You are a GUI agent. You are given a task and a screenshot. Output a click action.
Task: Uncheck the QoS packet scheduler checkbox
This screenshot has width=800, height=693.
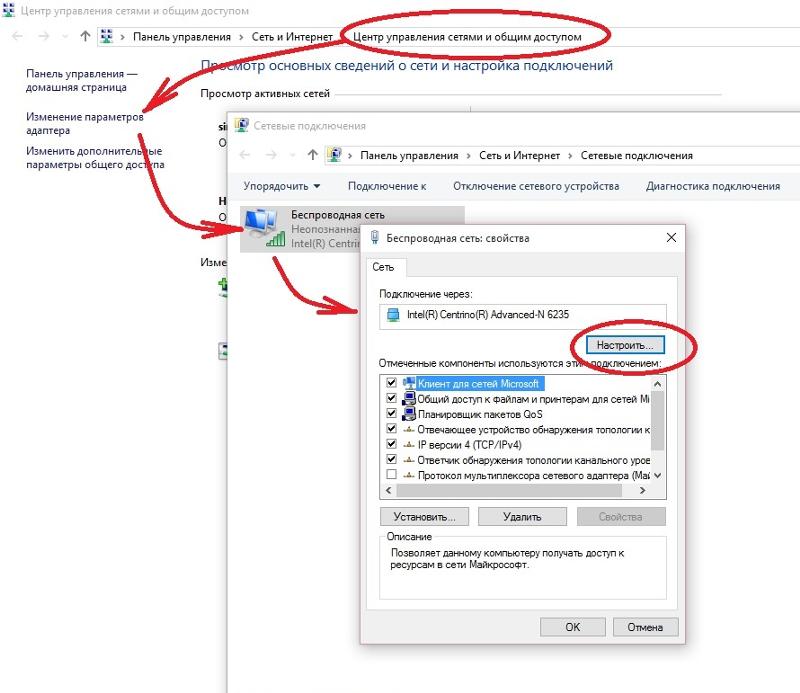tap(391, 413)
